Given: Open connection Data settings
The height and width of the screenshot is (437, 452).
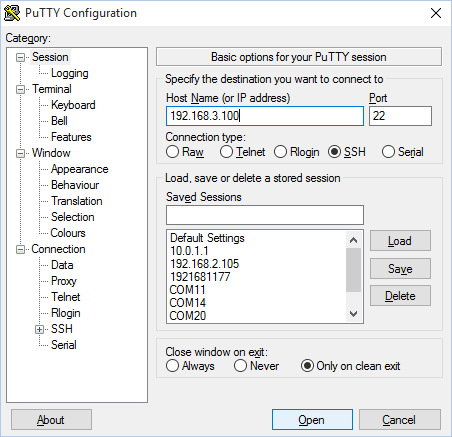Looking at the screenshot, I should coord(62,265).
